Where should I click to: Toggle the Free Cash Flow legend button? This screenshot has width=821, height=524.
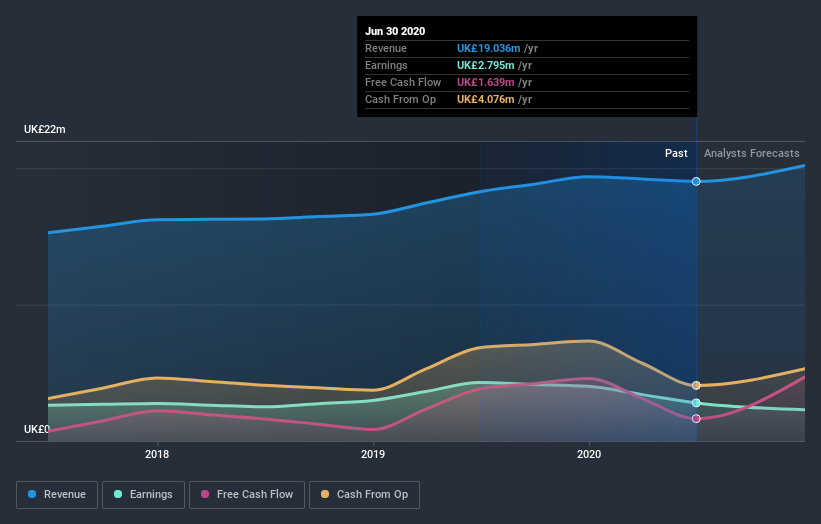click(x=247, y=495)
